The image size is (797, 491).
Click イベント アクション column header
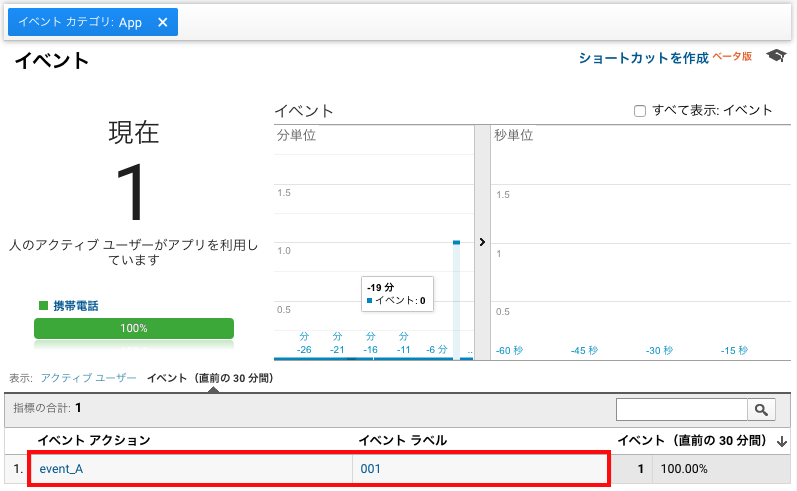[94, 440]
